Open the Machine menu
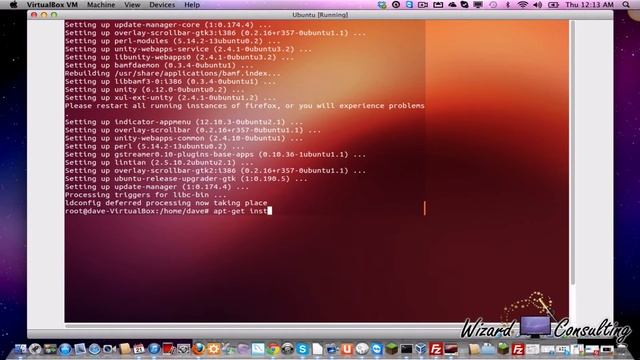Viewport: 640px width, 360px height. [x=101, y=4]
